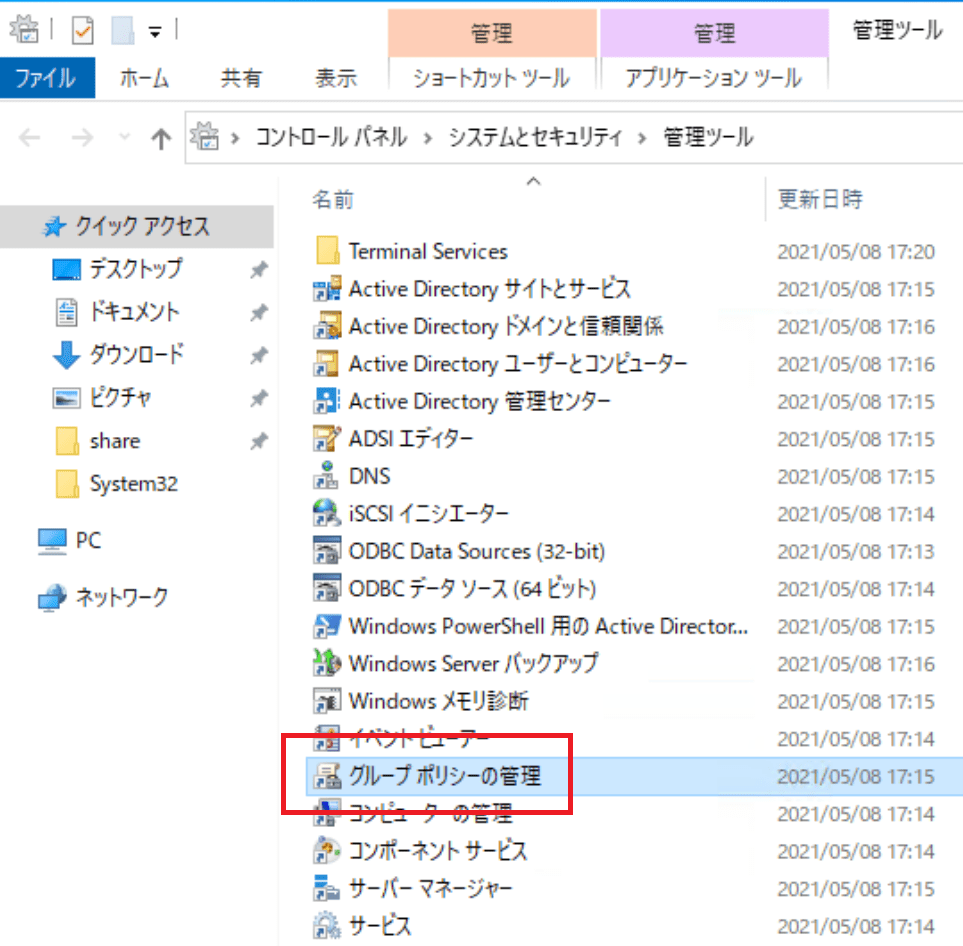Select Active Directory Administrative Center icon
This screenshot has width=963, height=946.
point(327,402)
